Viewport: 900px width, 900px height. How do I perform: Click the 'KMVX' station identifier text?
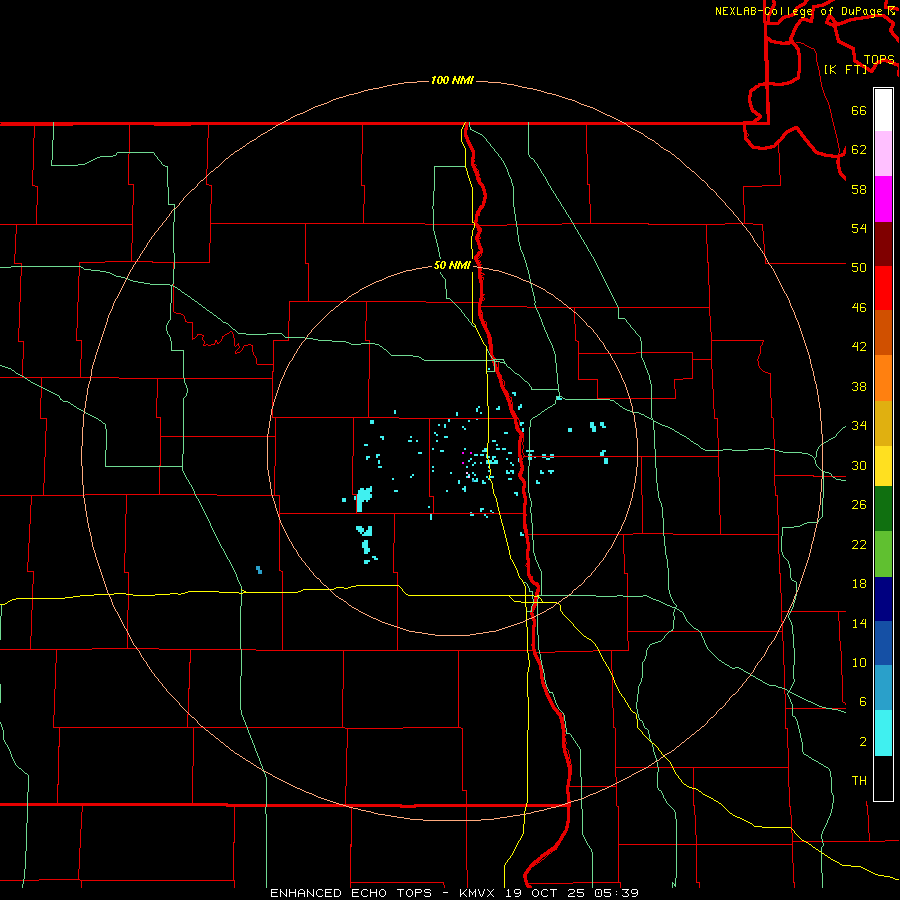tap(478, 893)
